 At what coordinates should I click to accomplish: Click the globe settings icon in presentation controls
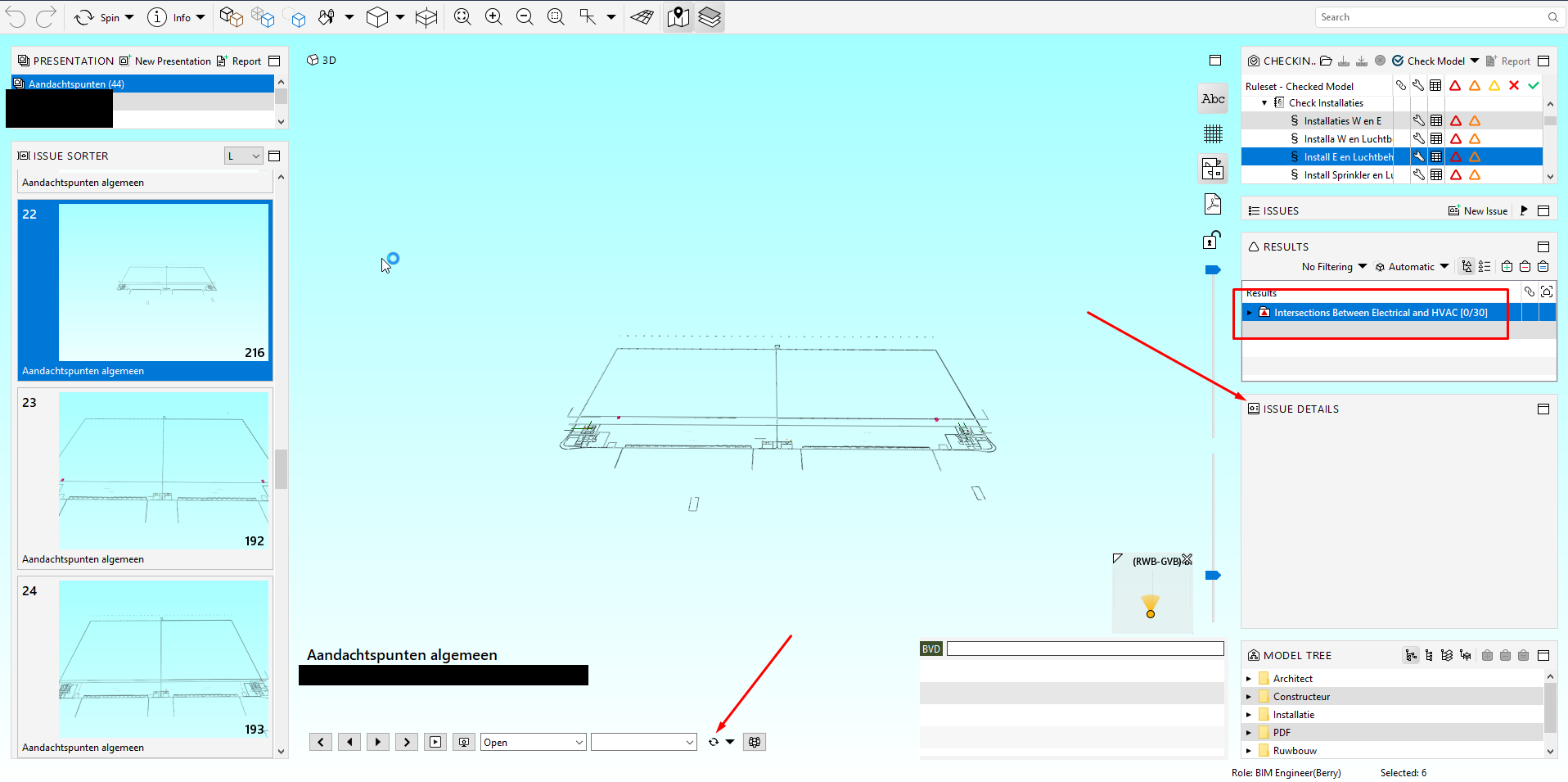(755, 742)
